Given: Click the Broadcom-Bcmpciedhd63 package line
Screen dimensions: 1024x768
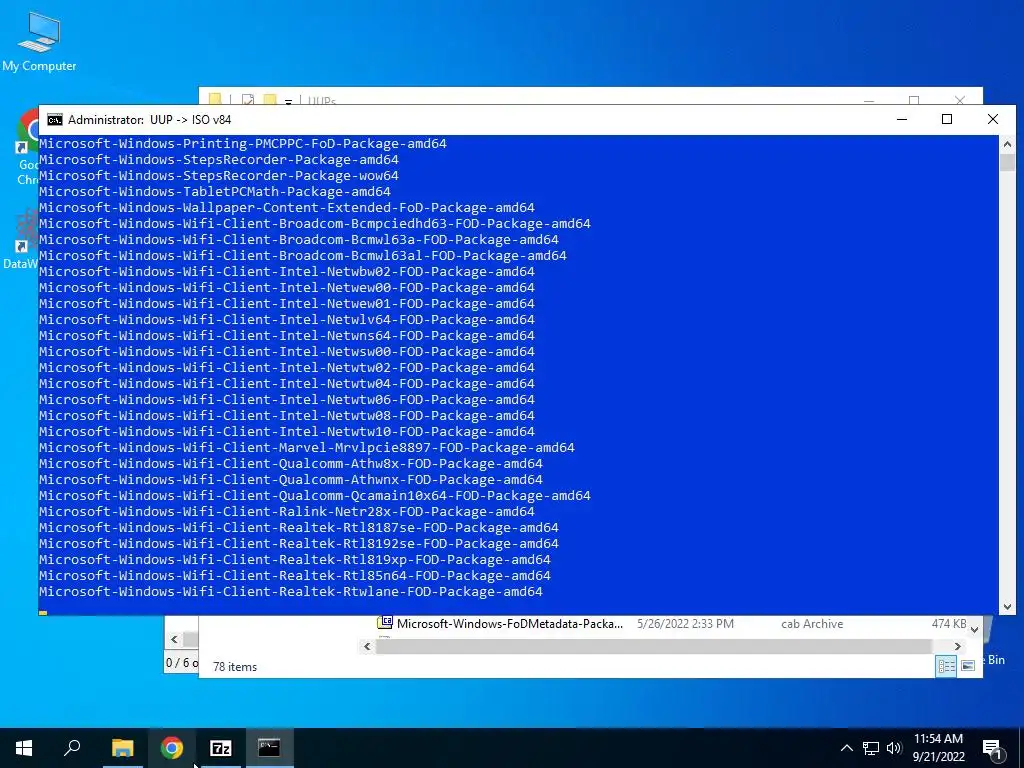Looking at the screenshot, I should 315,223.
